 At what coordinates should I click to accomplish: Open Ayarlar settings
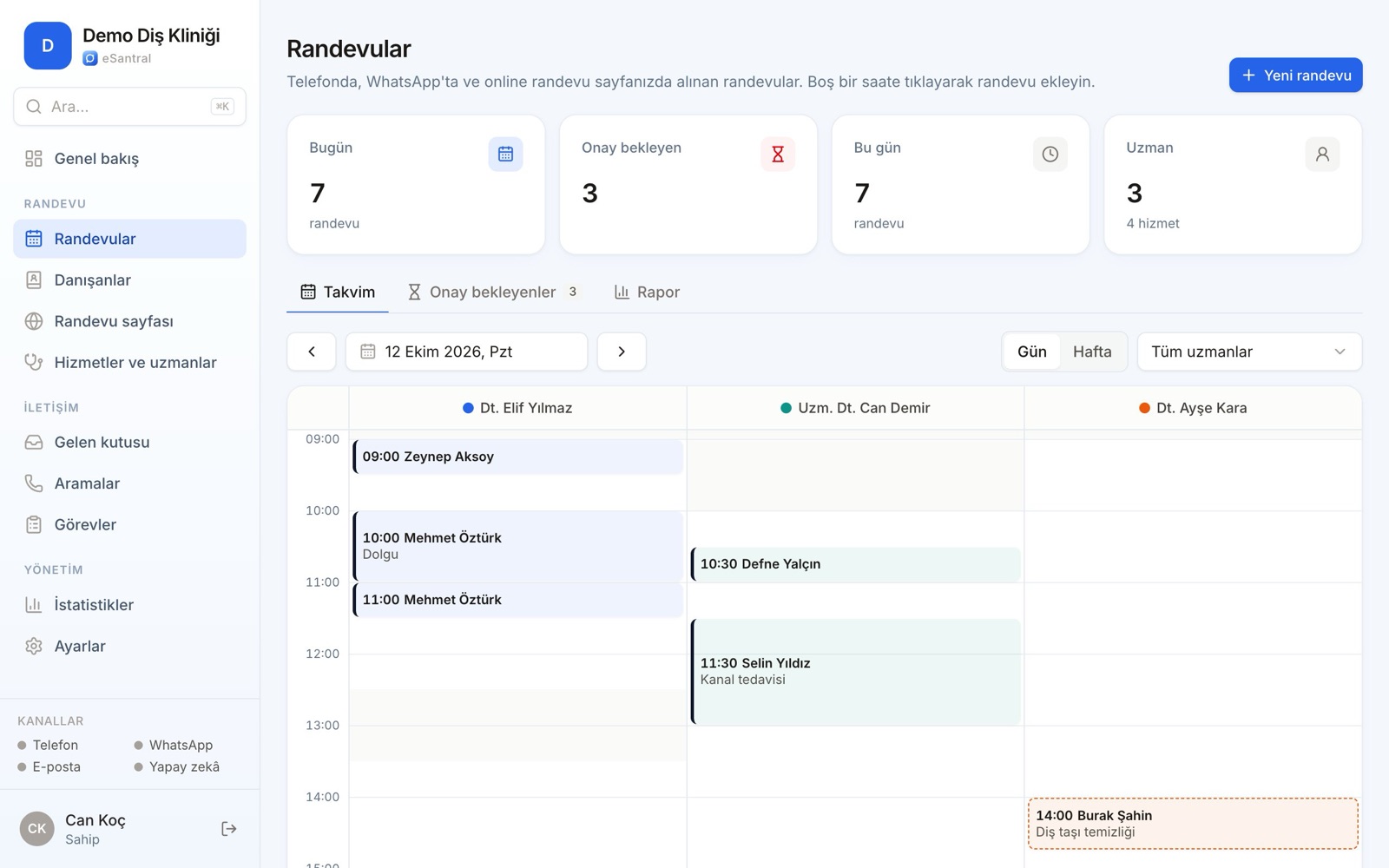tap(129, 646)
